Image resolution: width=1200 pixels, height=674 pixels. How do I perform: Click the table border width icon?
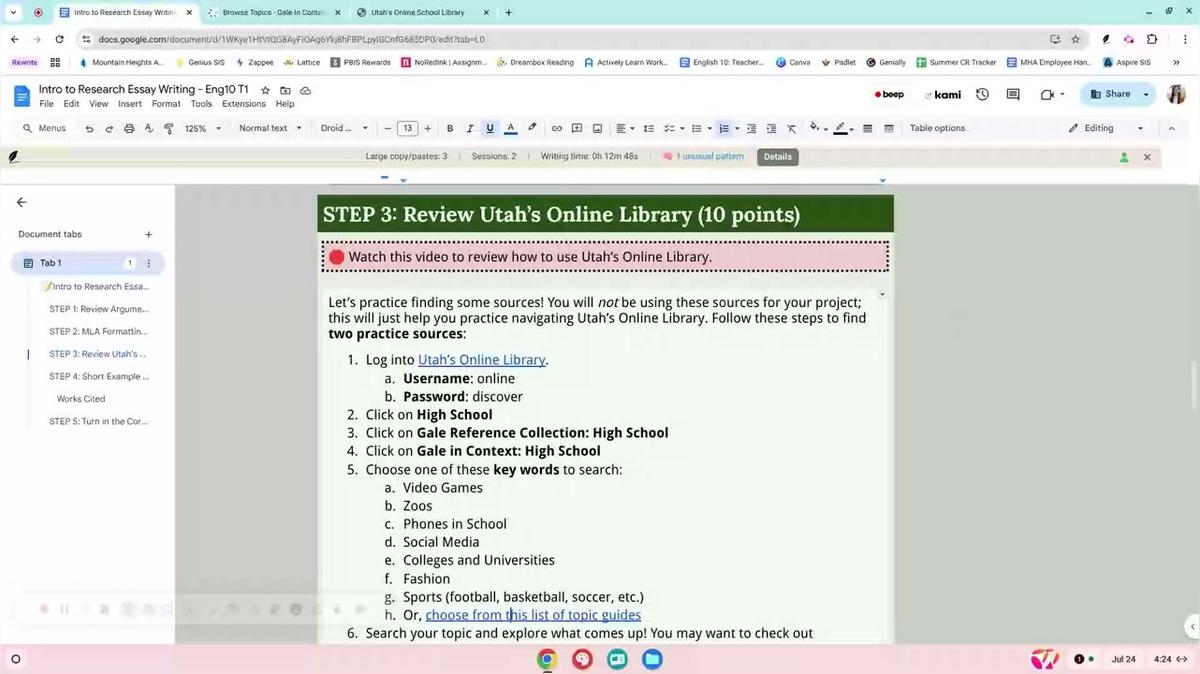tap(867, 128)
